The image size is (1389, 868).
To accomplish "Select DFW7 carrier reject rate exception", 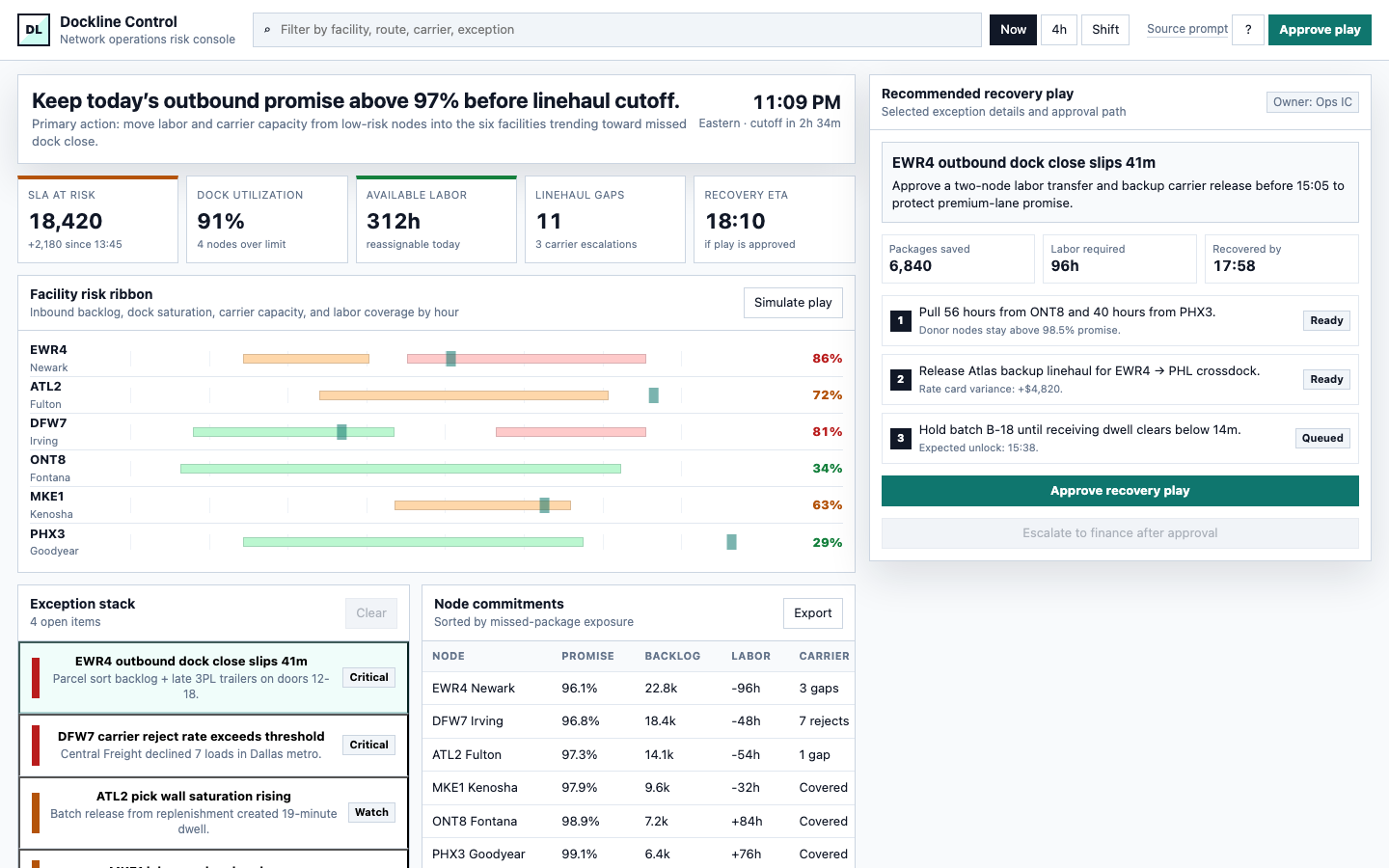I will click(x=213, y=746).
